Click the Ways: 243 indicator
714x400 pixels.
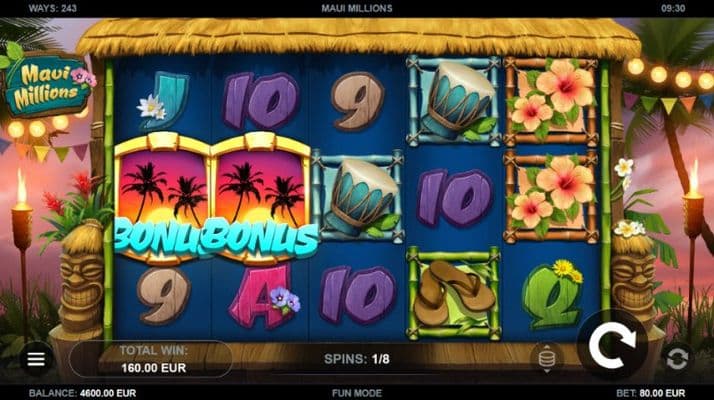pyautogui.click(x=52, y=8)
